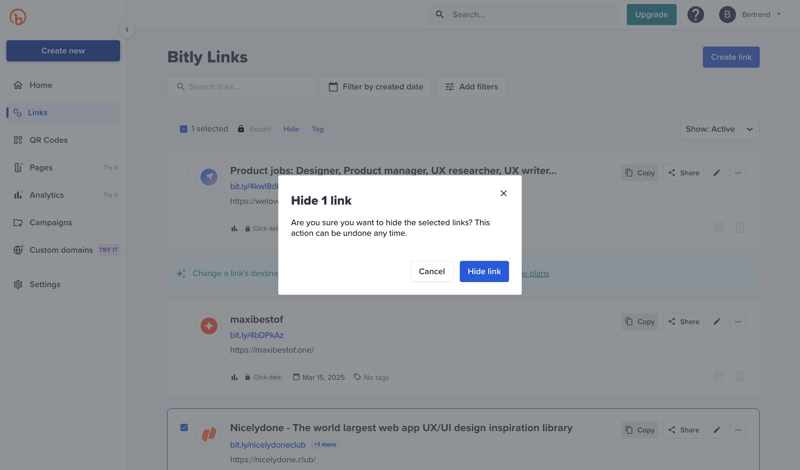Open QR Codes in the sidebar
The image size is (800, 470).
point(63,140)
